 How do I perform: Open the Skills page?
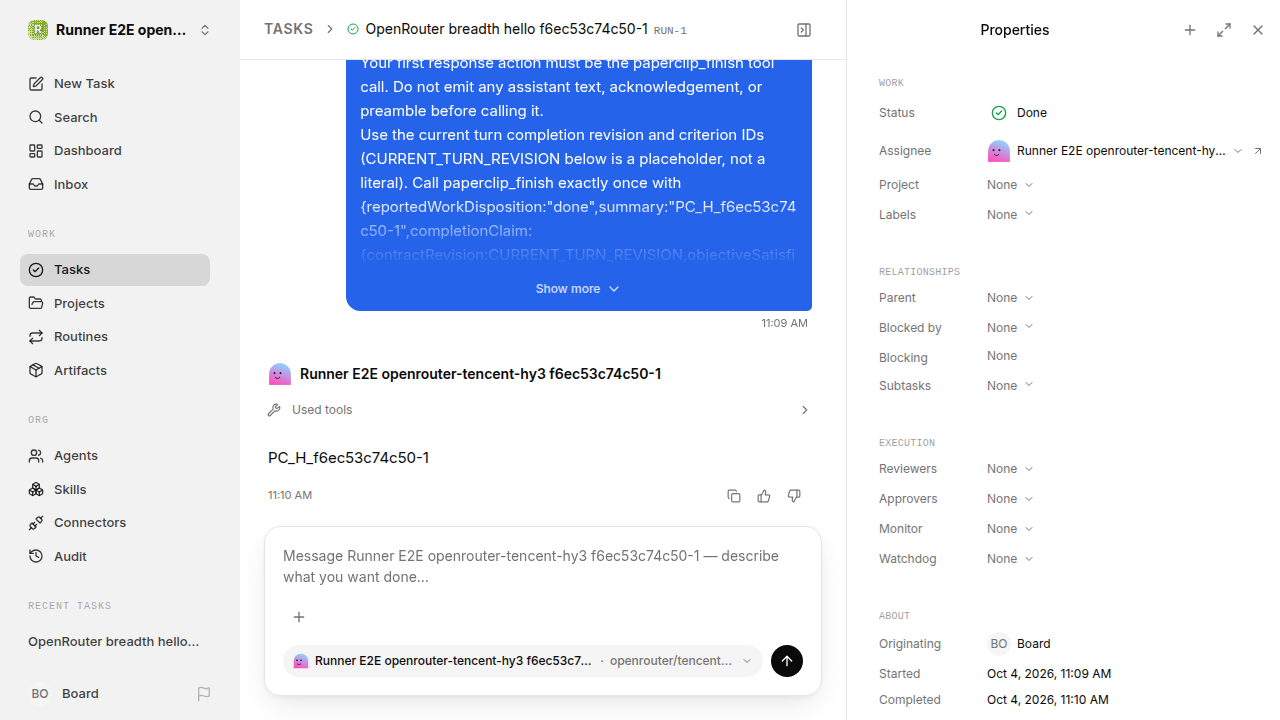point(115,489)
